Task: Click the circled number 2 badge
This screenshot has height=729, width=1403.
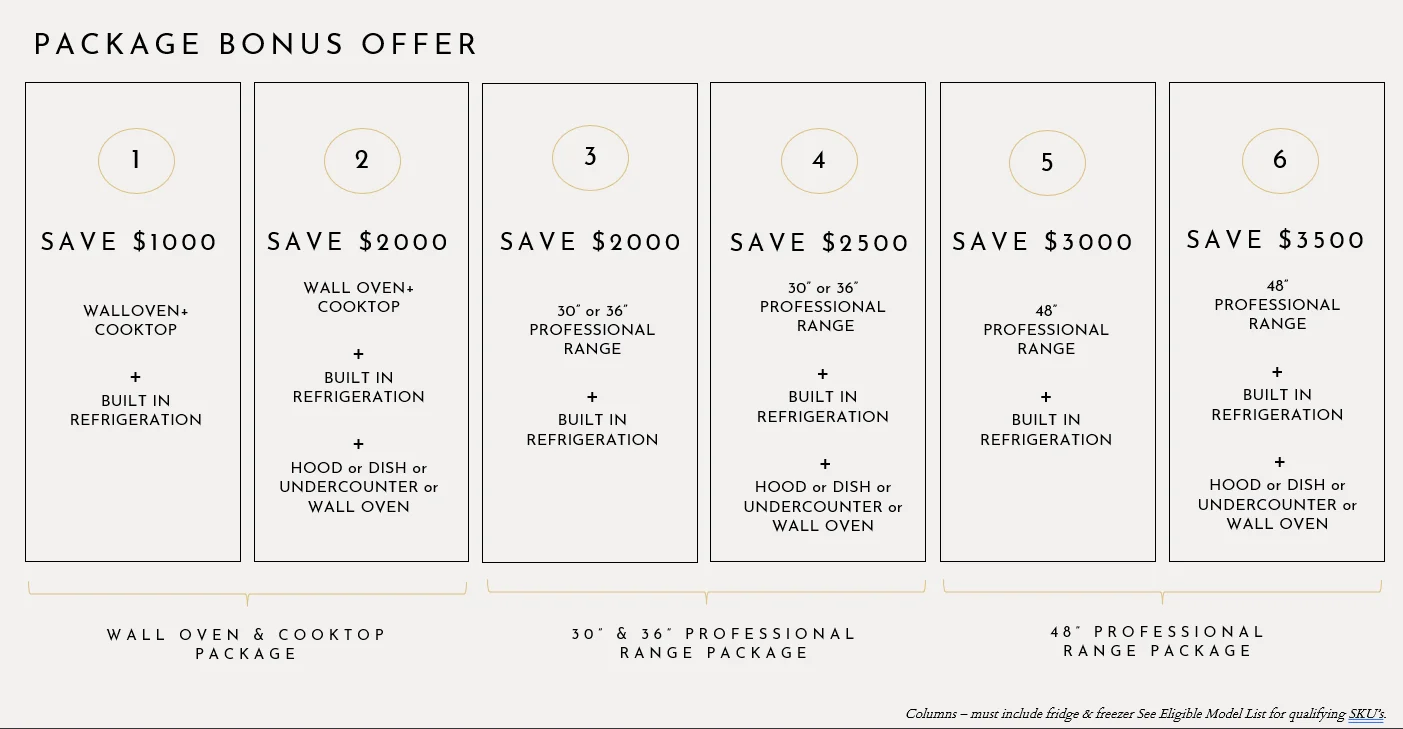Action: [x=362, y=161]
